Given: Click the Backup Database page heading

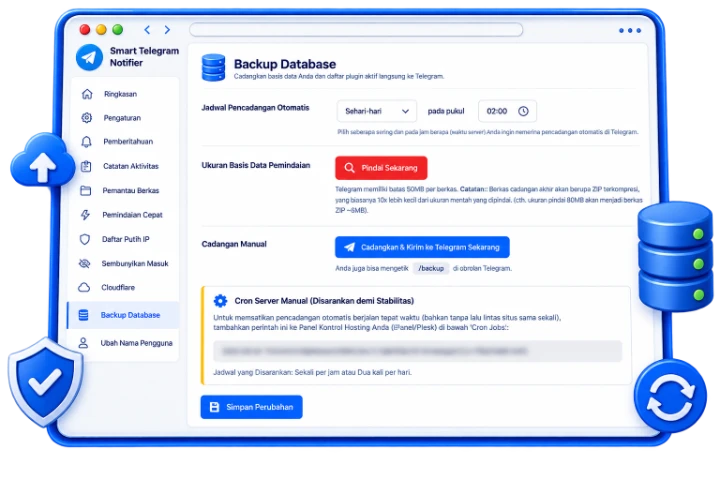Looking at the screenshot, I should (x=285, y=64).
